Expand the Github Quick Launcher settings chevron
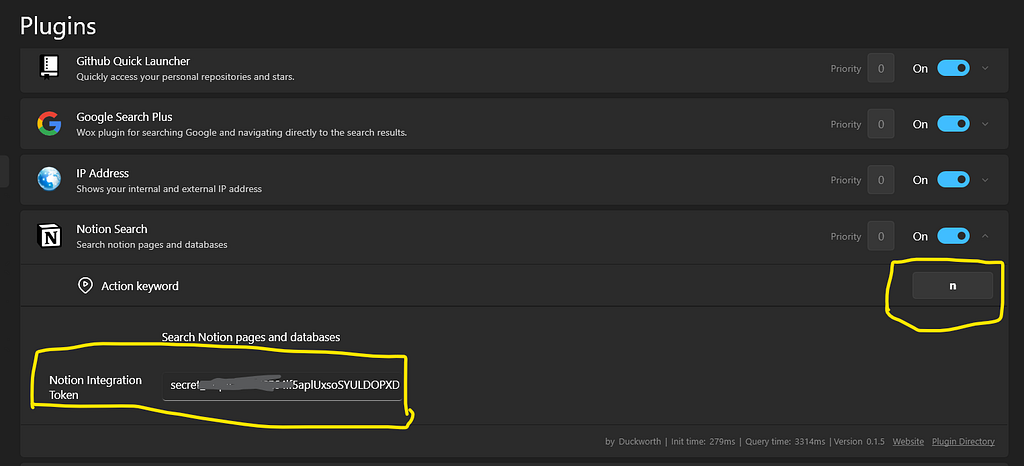1024x466 pixels. [985, 68]
